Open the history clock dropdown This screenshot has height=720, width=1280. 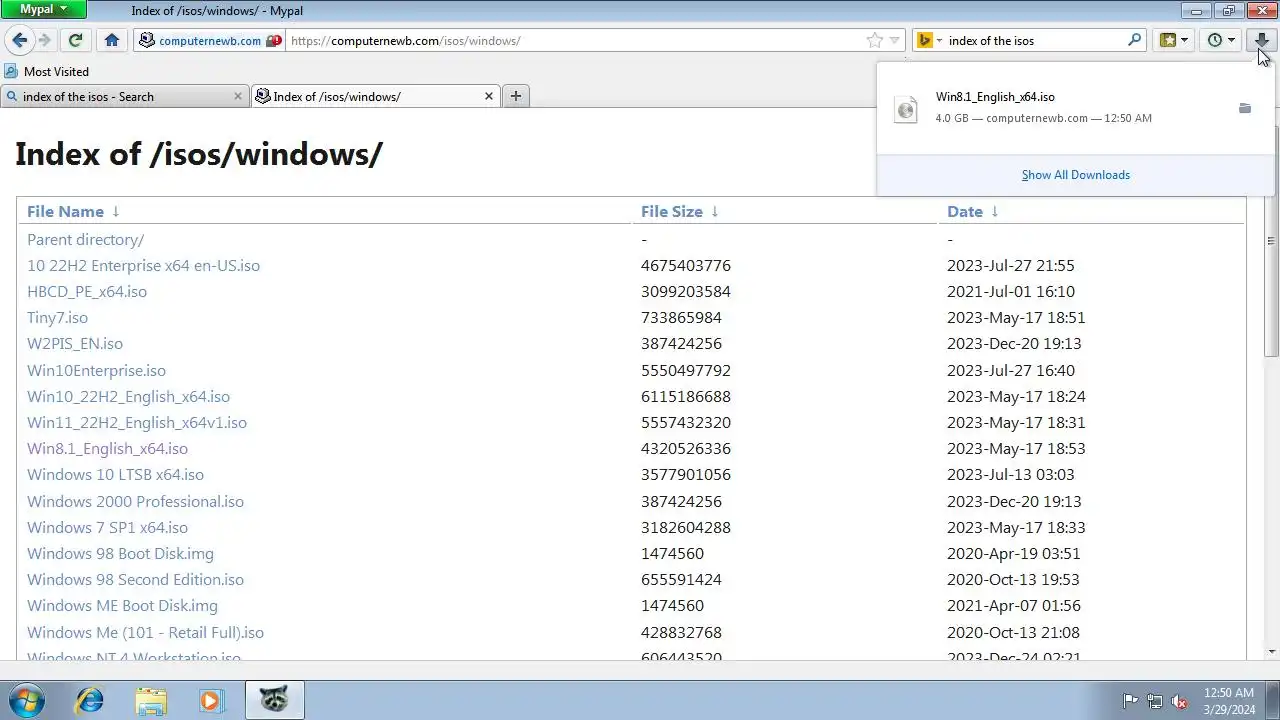tap(1221, 40)
